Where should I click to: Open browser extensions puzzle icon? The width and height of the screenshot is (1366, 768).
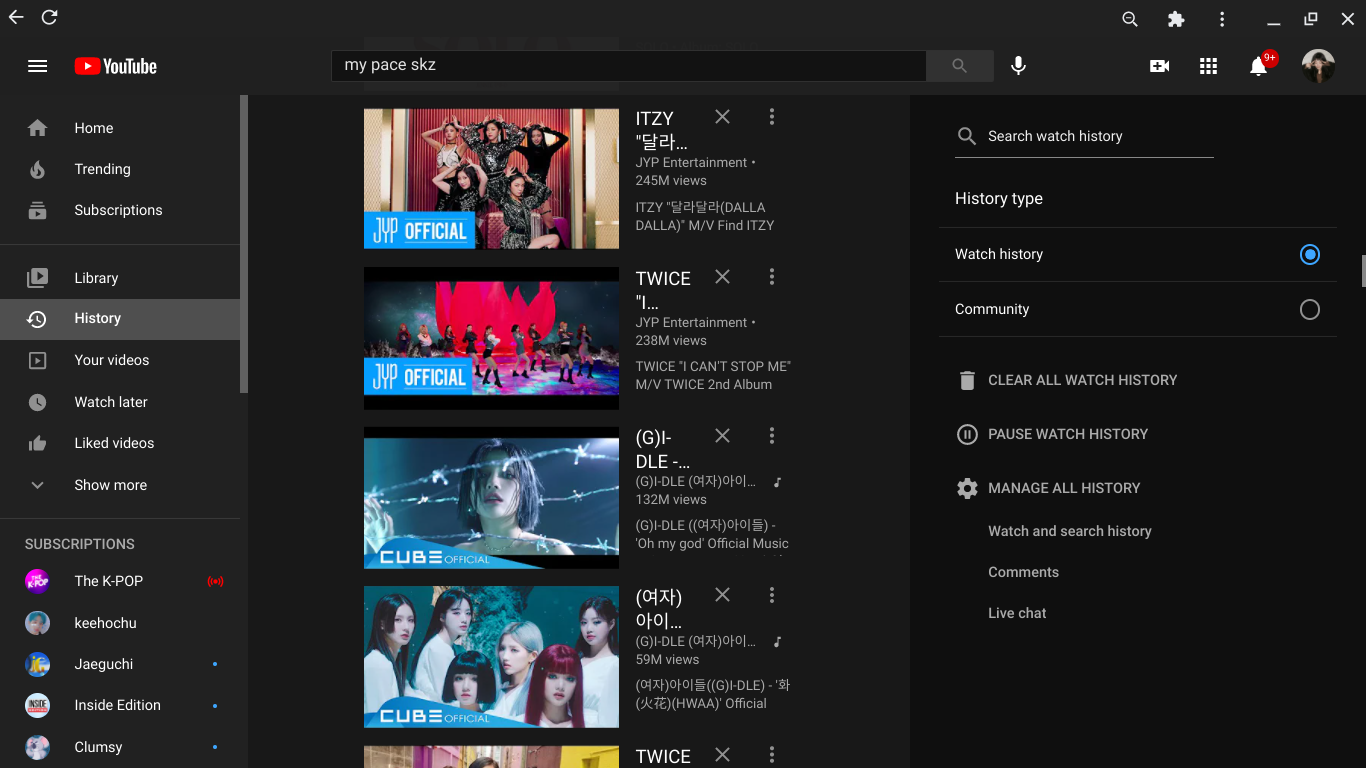tap(1176, 19)
